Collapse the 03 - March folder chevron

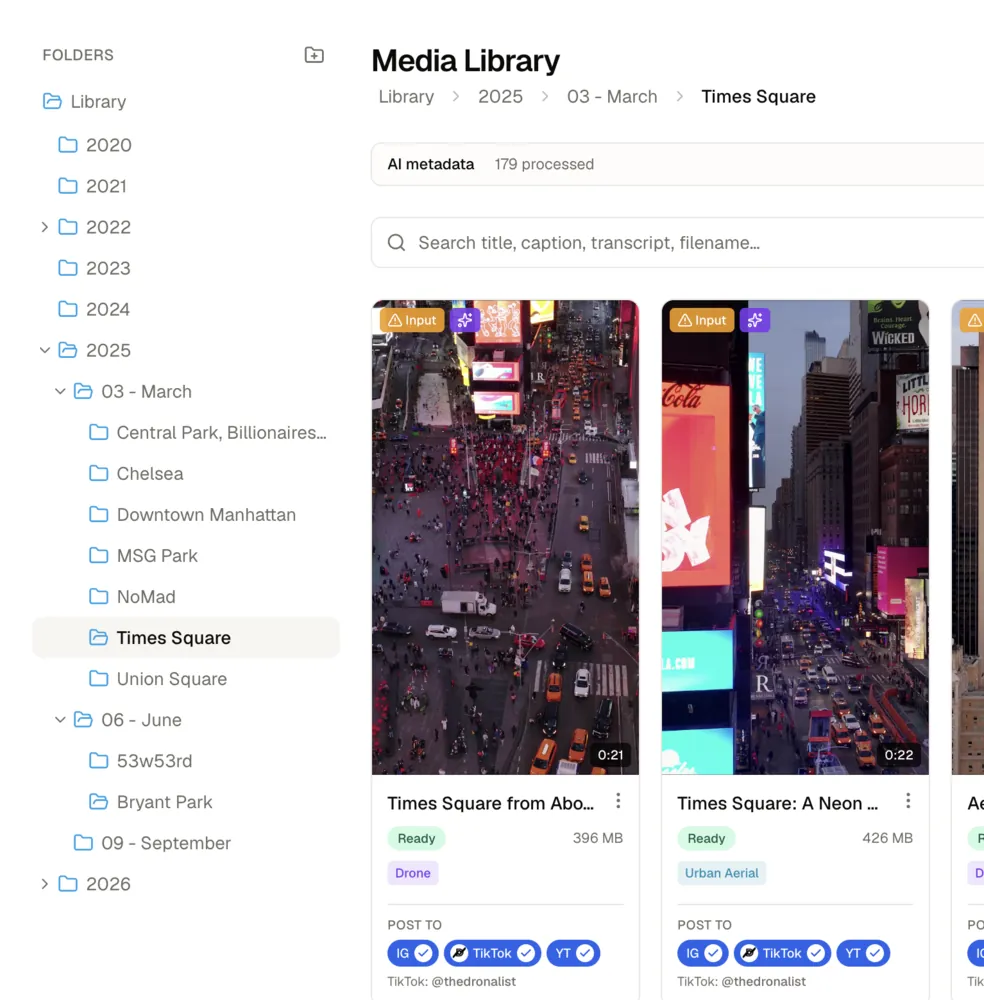click(60, 391)
